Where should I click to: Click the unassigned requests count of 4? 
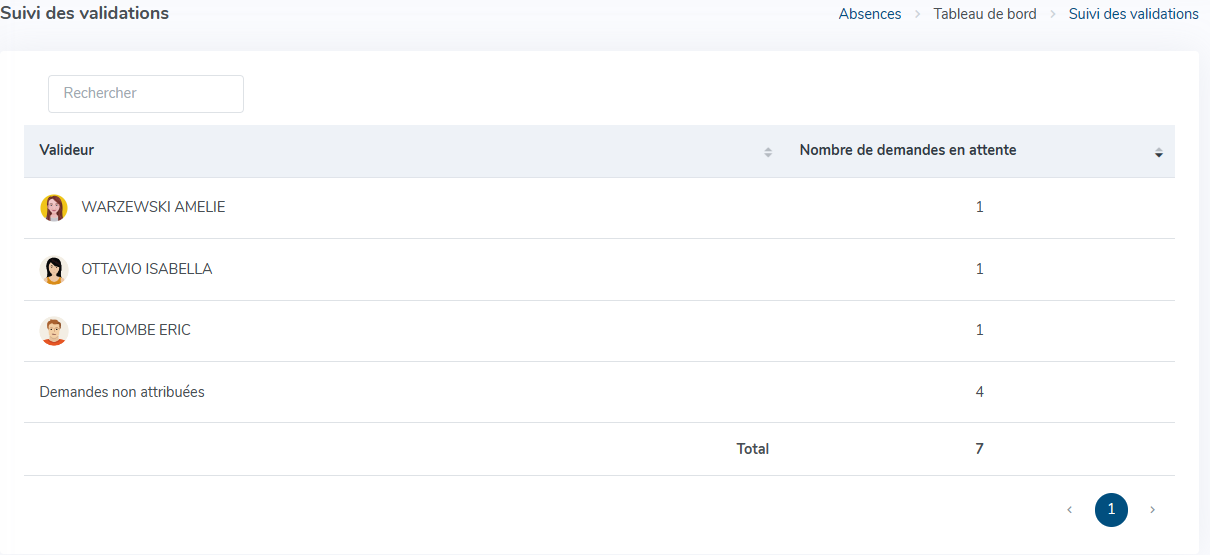pyautogui.click(x=979, y=392)
